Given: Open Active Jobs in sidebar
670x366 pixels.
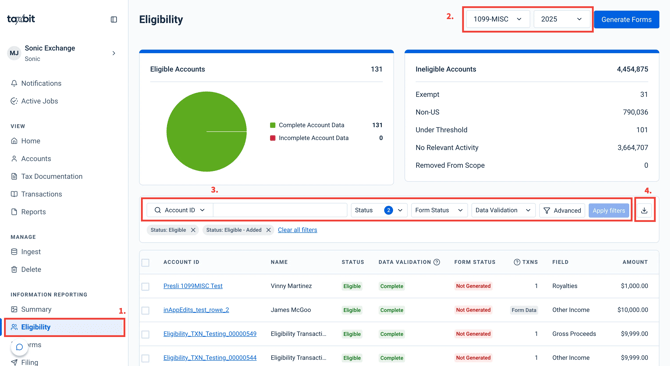Looking at the screenshot, I should pyautogui.click(x=39, y=101).
